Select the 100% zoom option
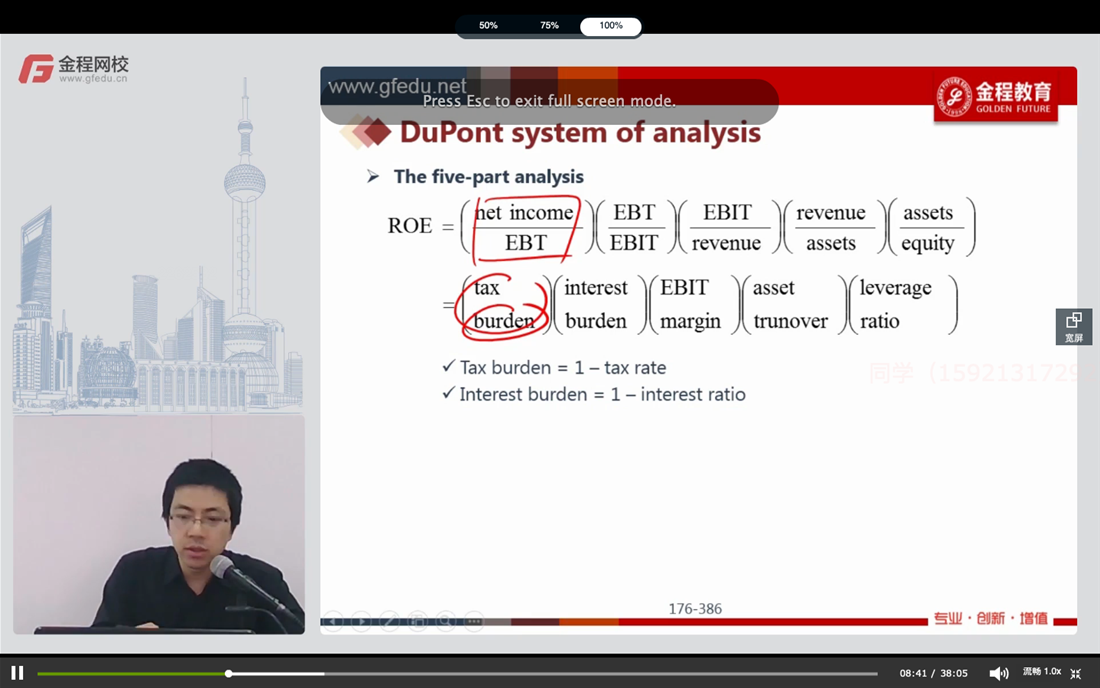Image resolution: width=1100 pixels, height=688 pixels. [x=610, y=26]
